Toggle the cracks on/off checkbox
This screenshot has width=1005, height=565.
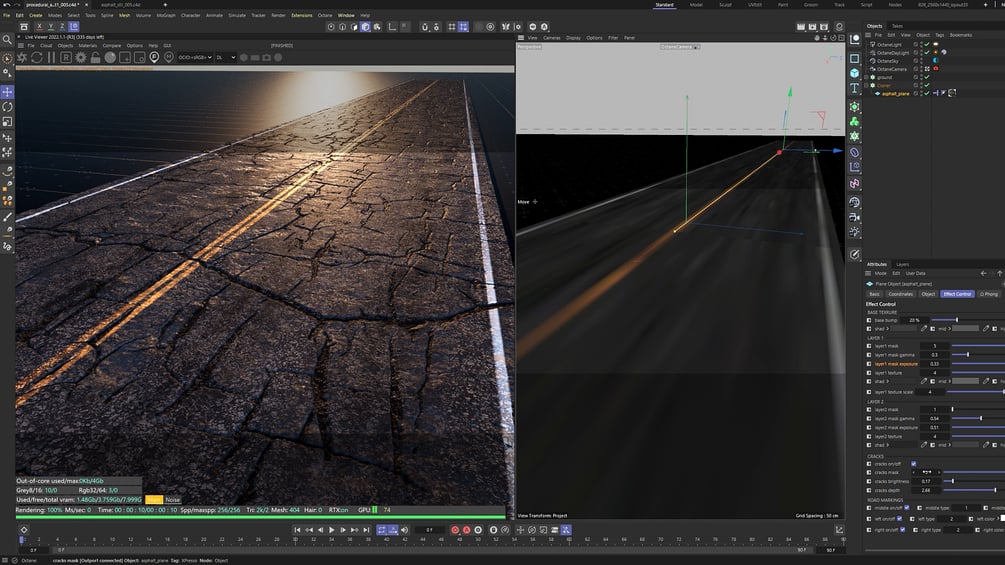(914, 464)
